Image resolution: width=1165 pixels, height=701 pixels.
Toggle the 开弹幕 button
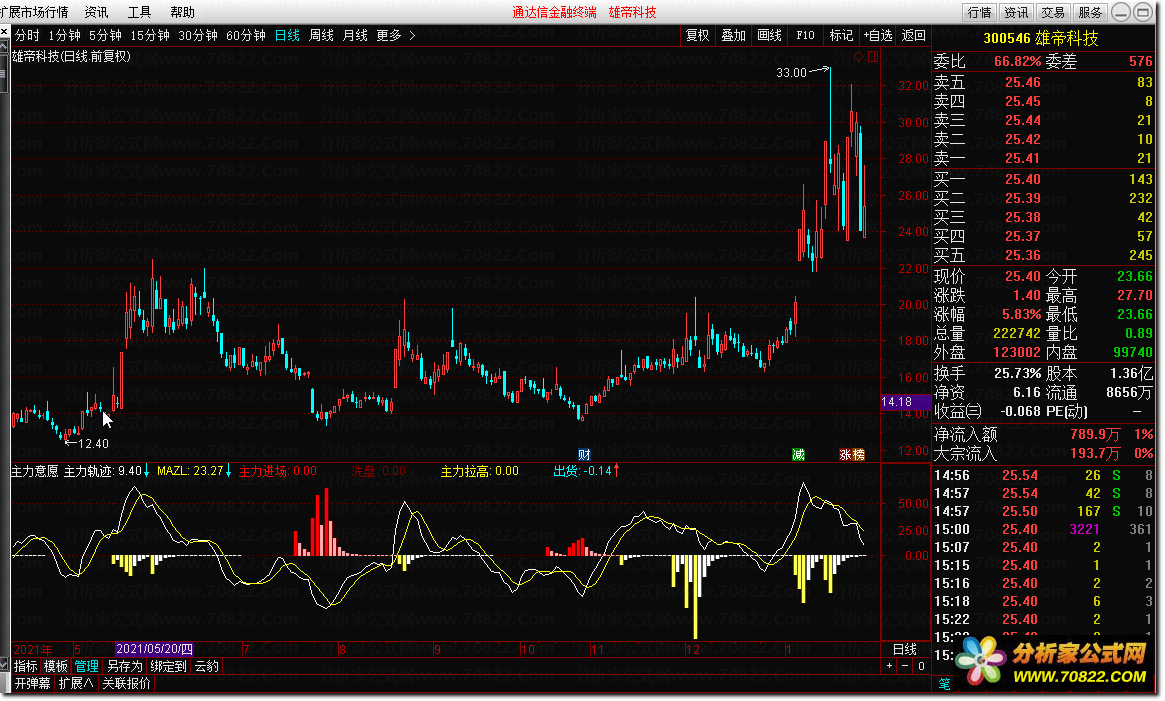[33, 683]
